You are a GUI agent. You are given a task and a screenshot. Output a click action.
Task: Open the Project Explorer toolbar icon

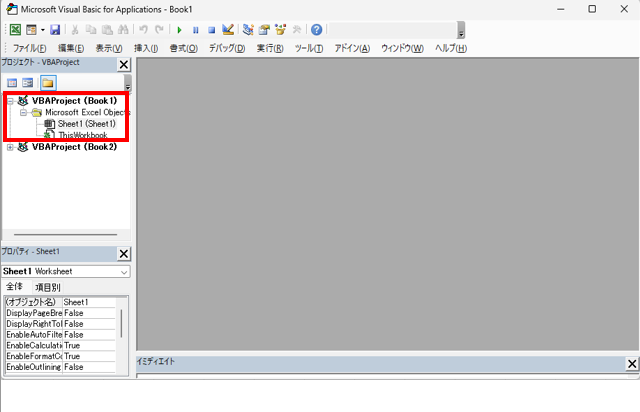point(248,30)
